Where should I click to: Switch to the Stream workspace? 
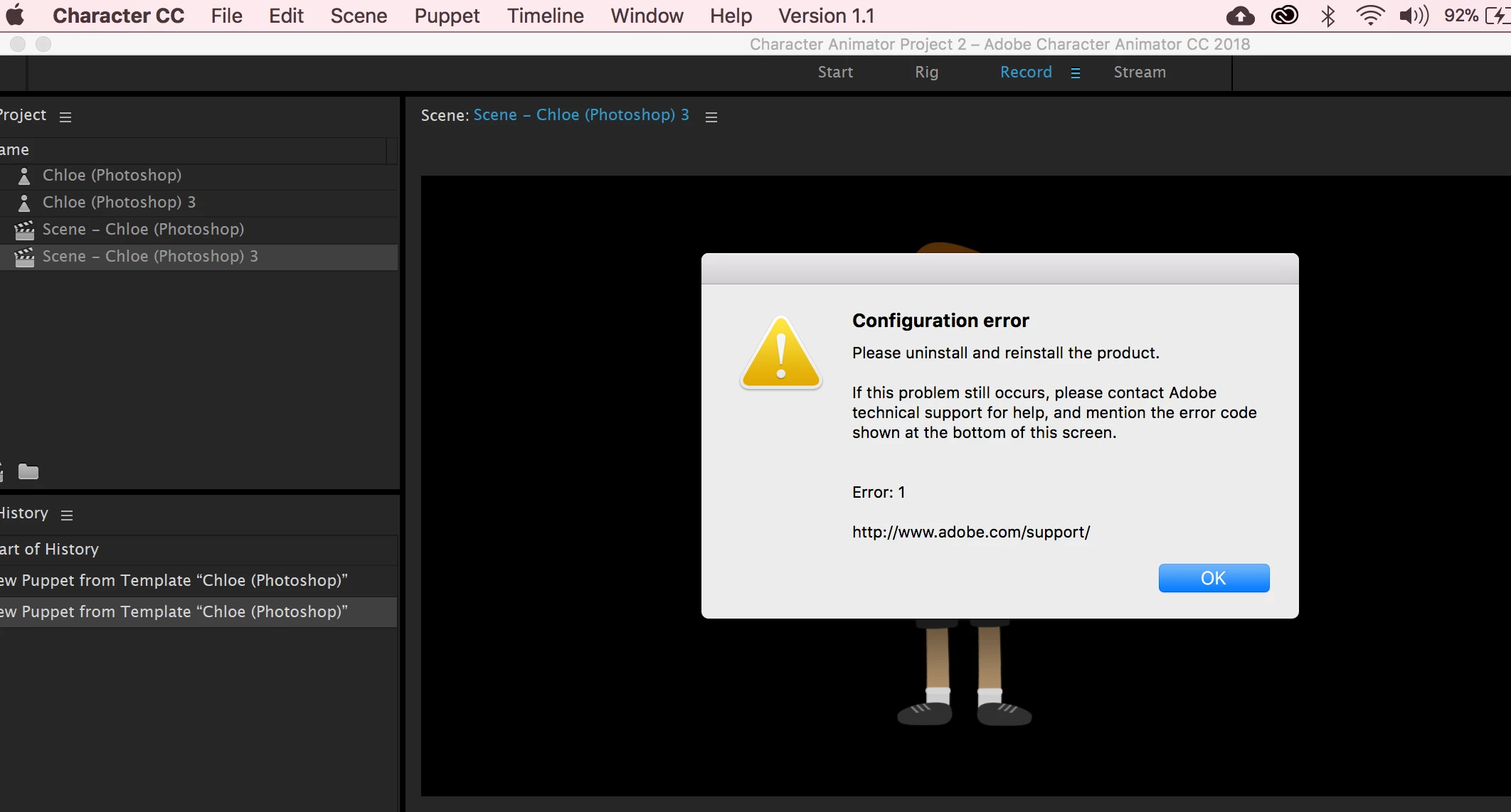click(x=1140, y=72)
